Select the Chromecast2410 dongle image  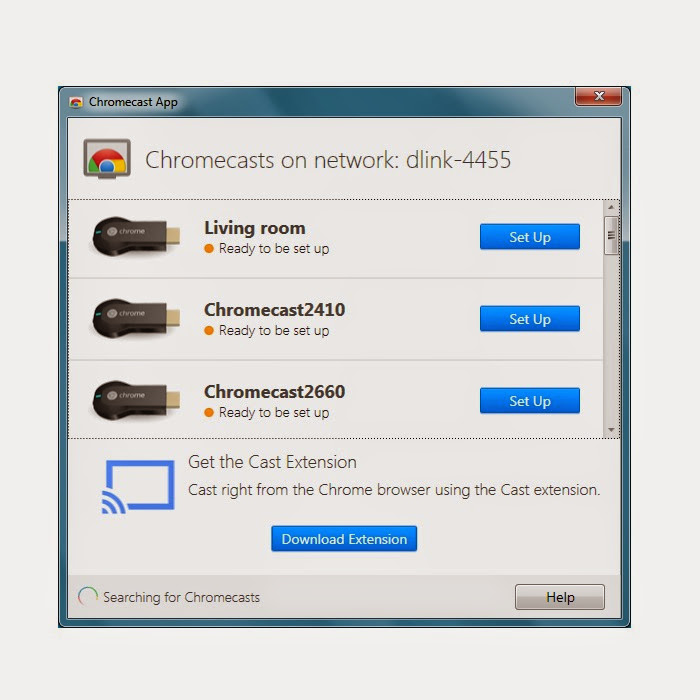[x=136, y=318]
